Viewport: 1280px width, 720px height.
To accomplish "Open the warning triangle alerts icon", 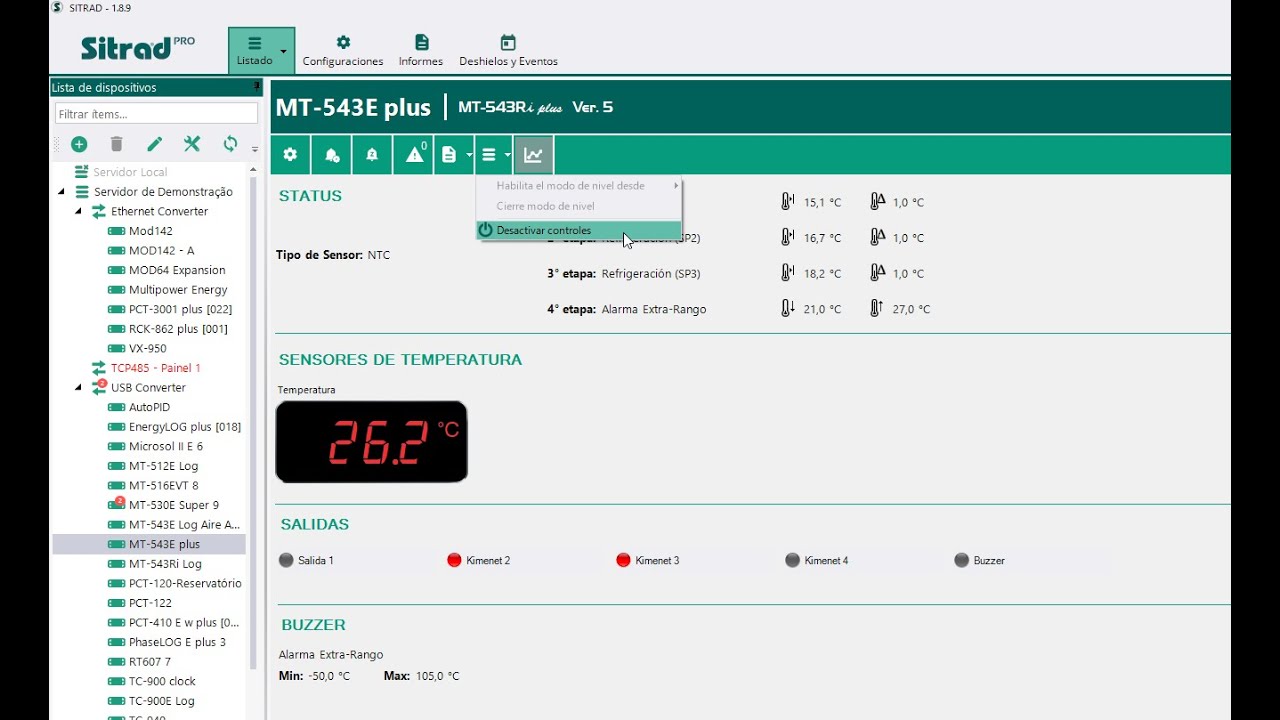I will click(415, 155).
